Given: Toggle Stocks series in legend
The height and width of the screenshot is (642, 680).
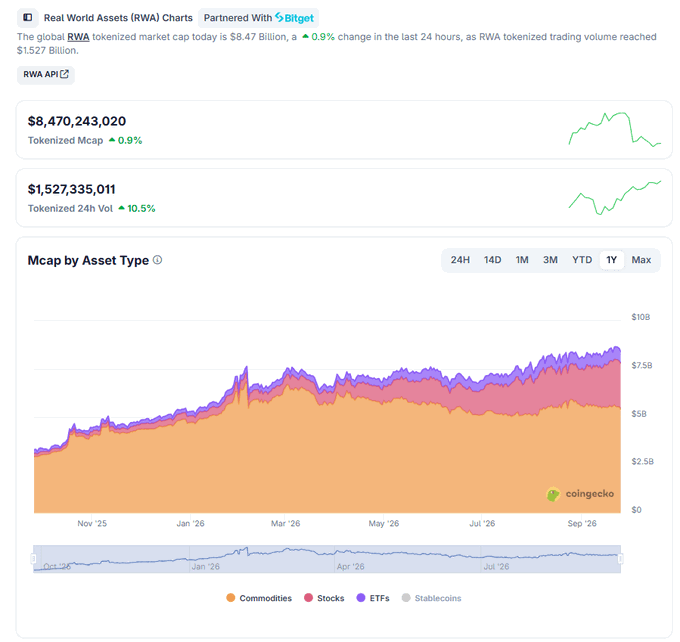Looking at the screenshot, I should (x=324, y=598).
